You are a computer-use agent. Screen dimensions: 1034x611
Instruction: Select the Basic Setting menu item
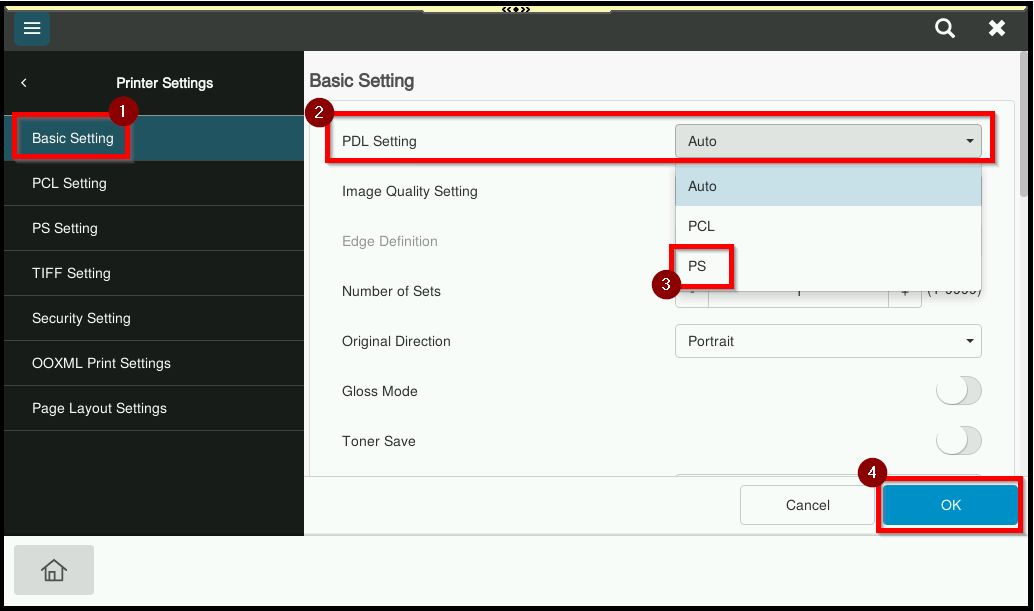click(73, 138)
